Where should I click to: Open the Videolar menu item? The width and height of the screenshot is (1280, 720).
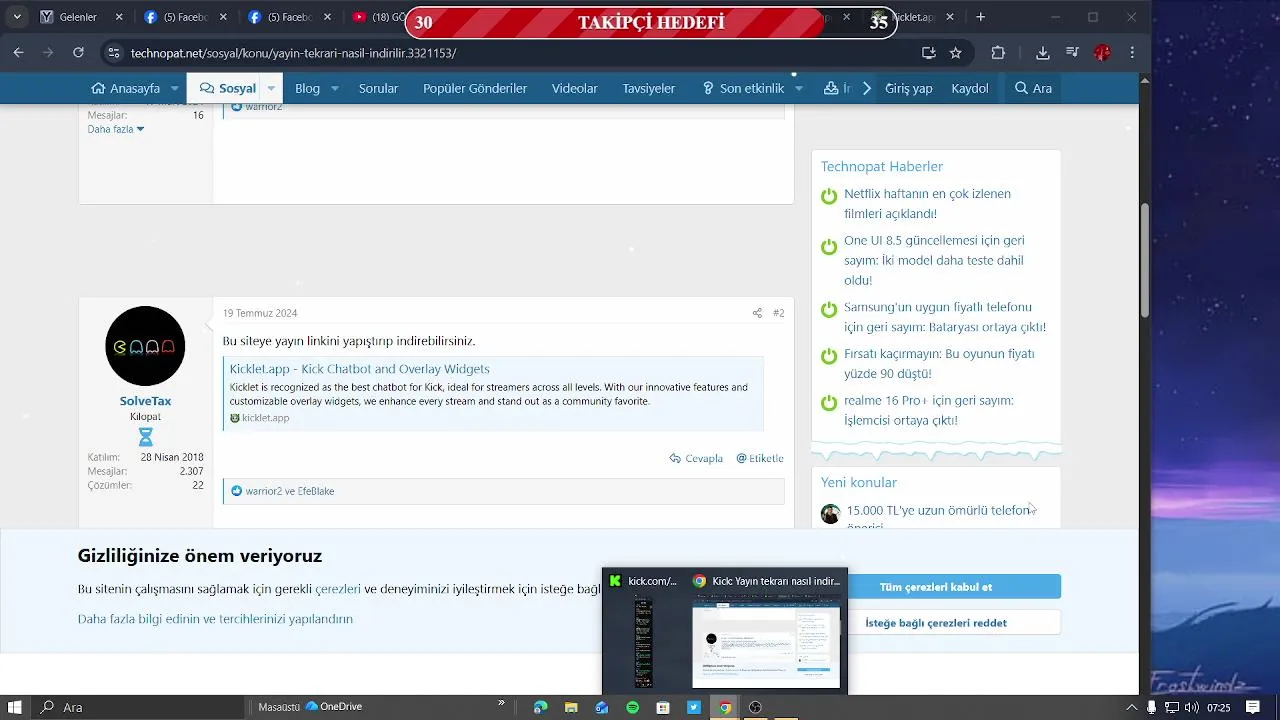[575, 88]
